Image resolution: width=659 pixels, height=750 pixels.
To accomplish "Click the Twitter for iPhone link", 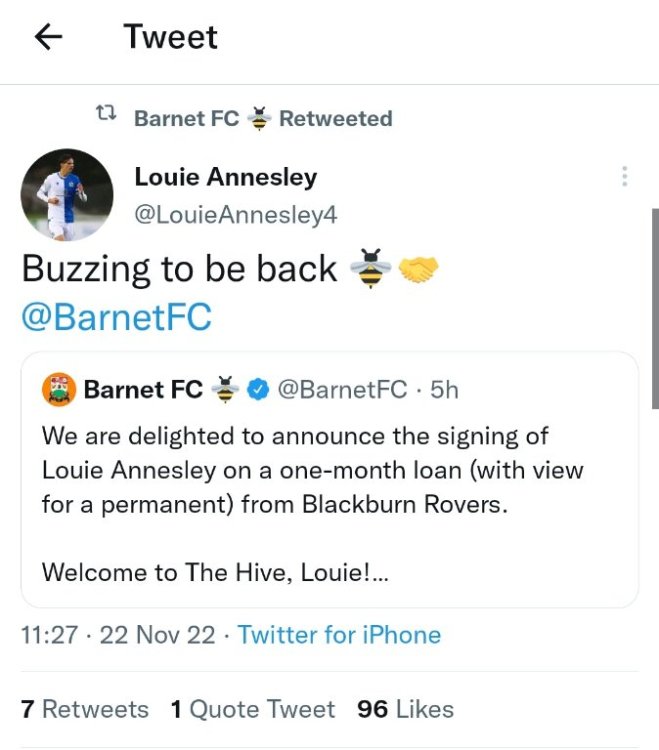I will click(x=339, y=634).
